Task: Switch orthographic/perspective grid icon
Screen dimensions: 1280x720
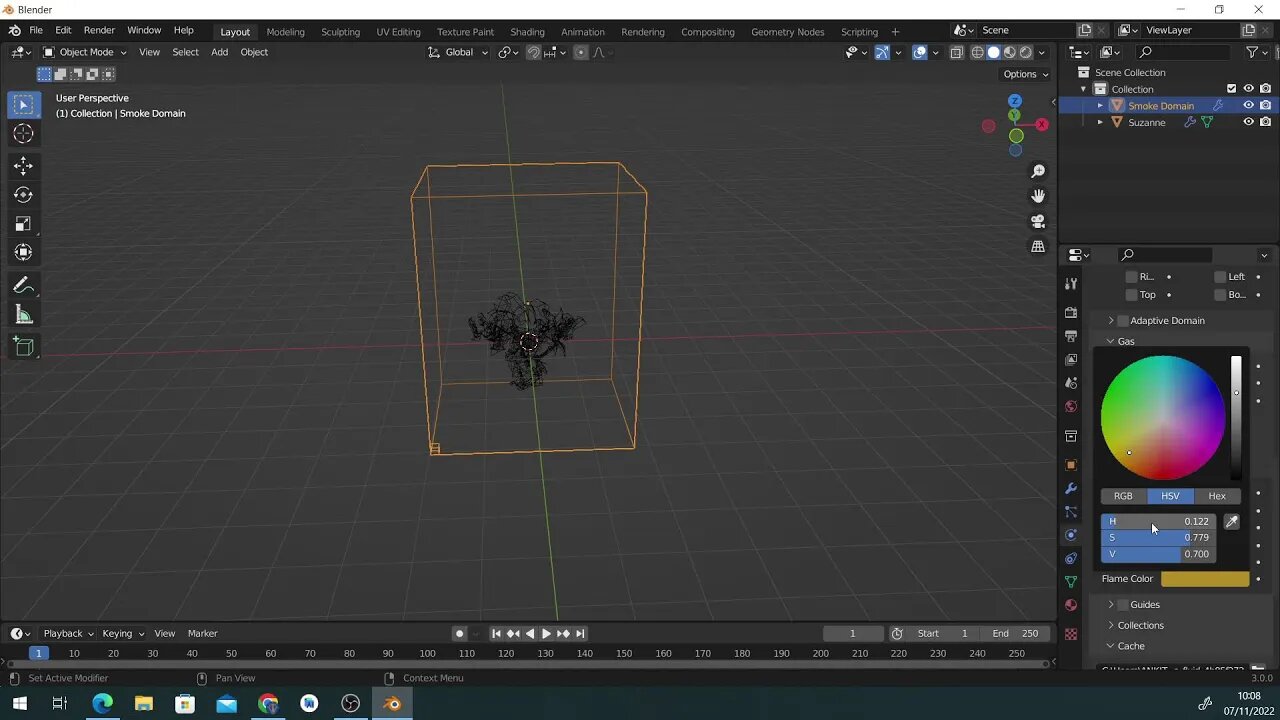Action: tap(1038, 246)
